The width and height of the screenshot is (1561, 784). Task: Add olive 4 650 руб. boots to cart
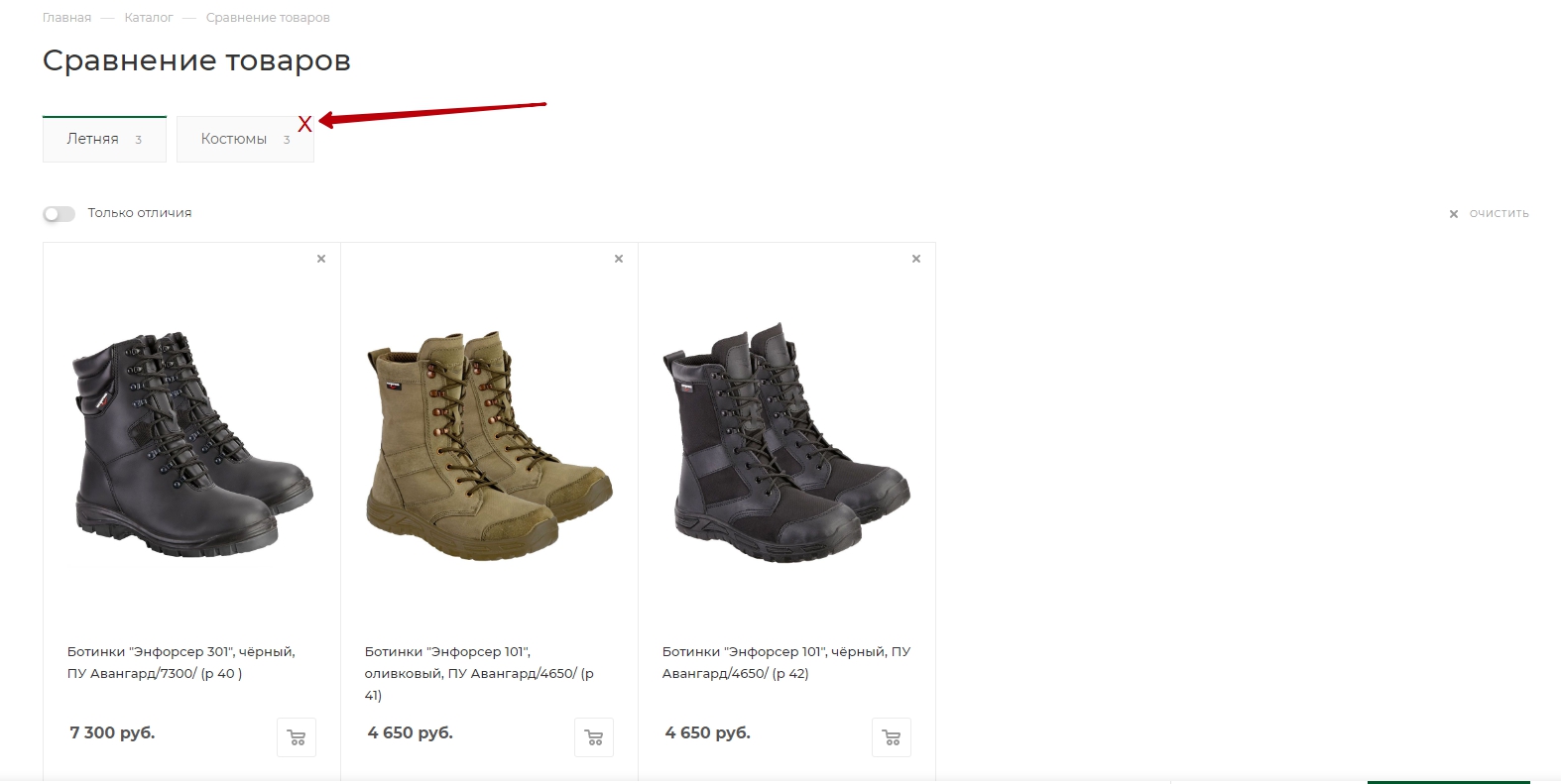[x=594, y=737]
